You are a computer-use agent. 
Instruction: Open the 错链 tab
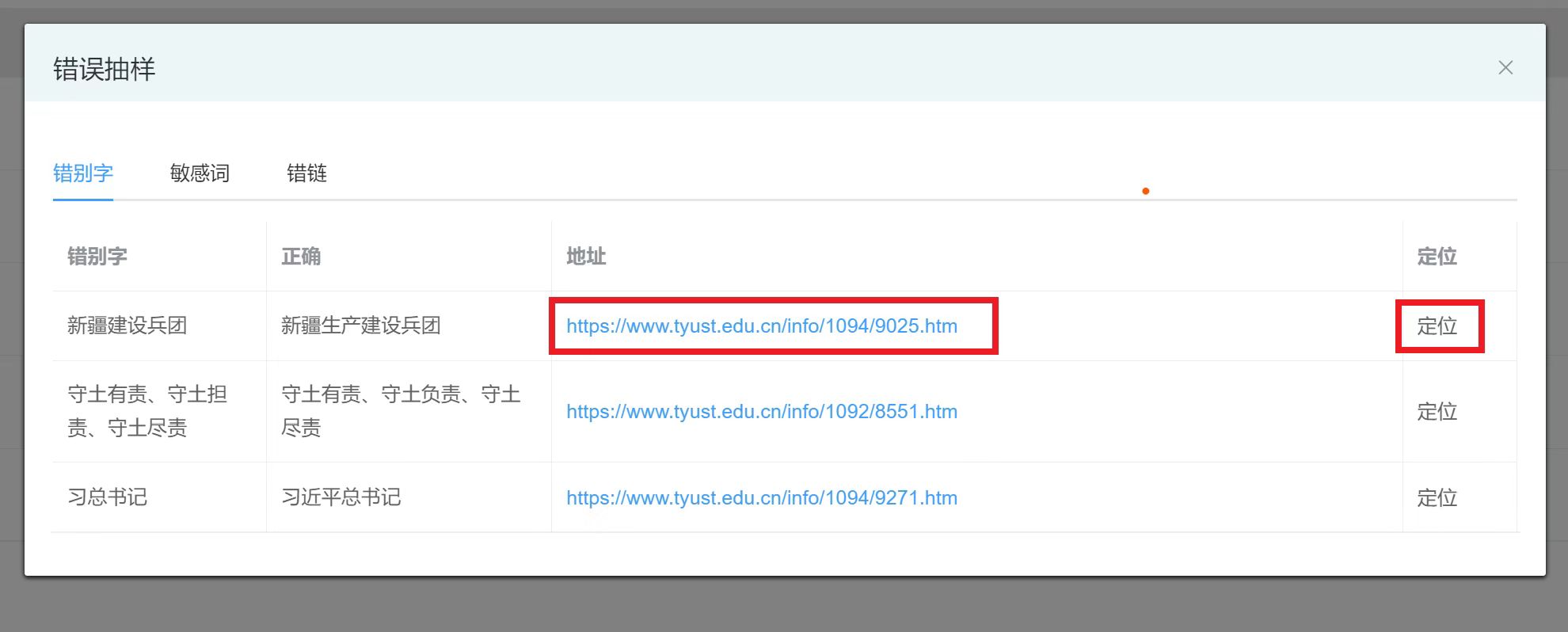306,173
